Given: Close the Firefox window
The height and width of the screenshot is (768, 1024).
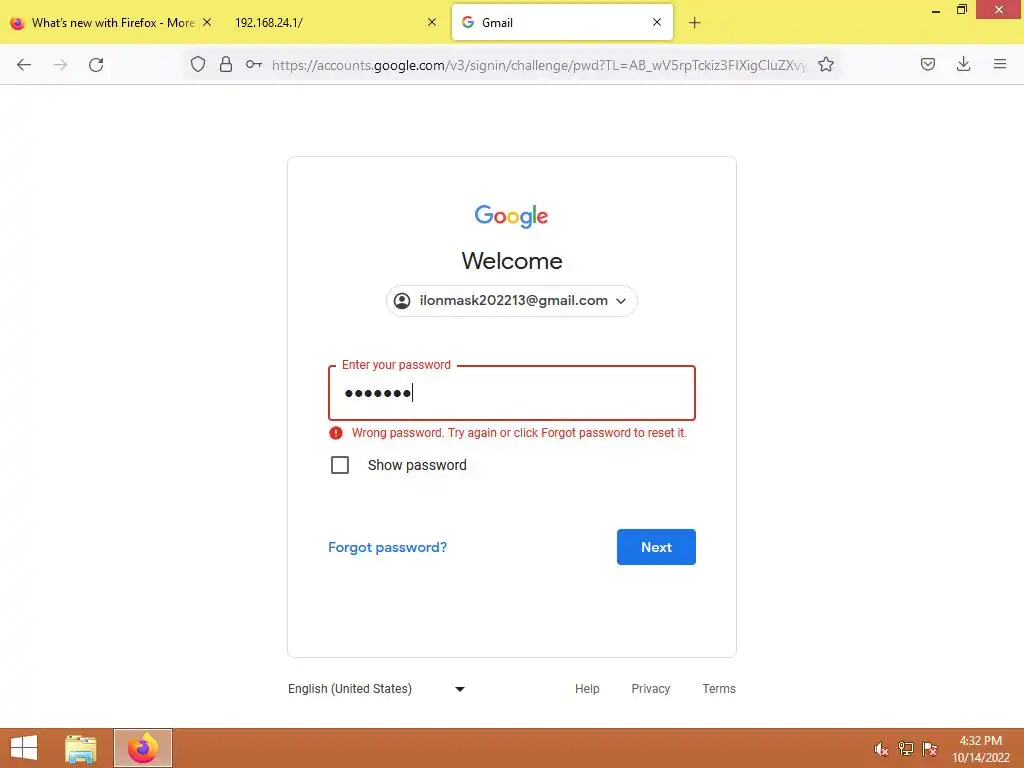Looking at the screenshot, I should coord(999,9).
